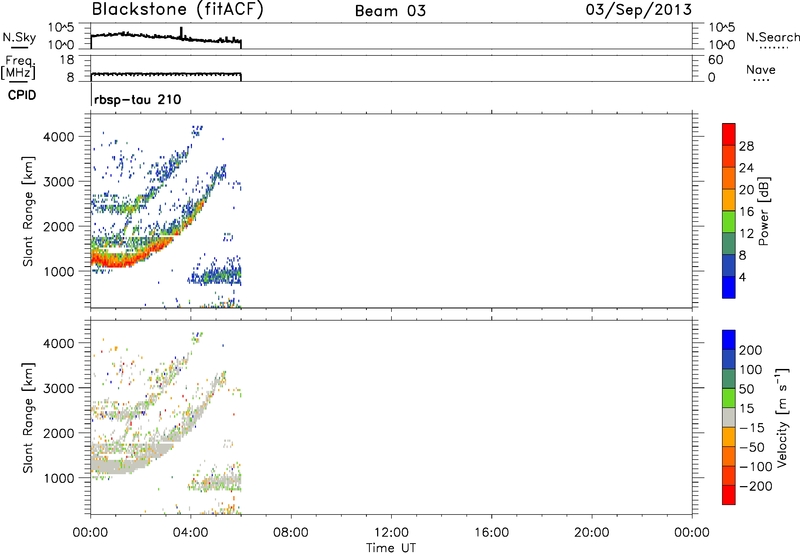Image resolution: width=800 pixels, height=554 pixels.
Task: Click the 'N.Sky' legend label
Action: 19,37
